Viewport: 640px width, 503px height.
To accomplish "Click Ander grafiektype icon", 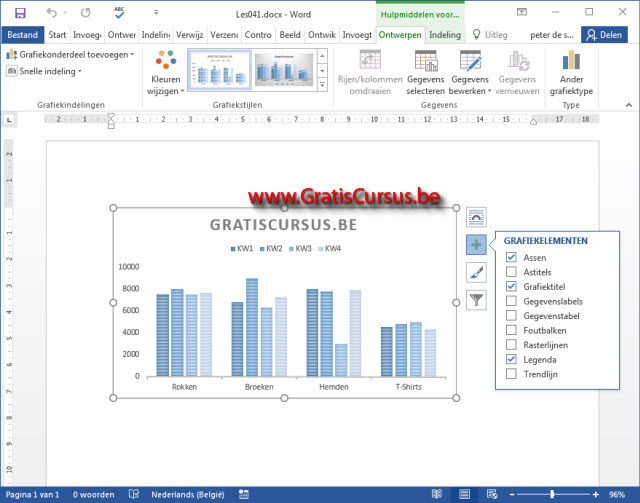I will [571, 60].
